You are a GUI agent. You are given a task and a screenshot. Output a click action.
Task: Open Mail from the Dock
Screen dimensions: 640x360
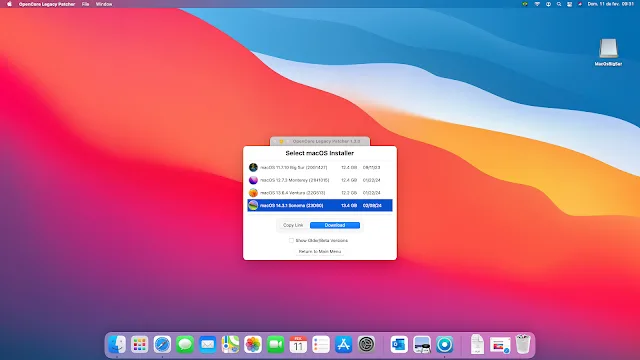tap(208, 344)
